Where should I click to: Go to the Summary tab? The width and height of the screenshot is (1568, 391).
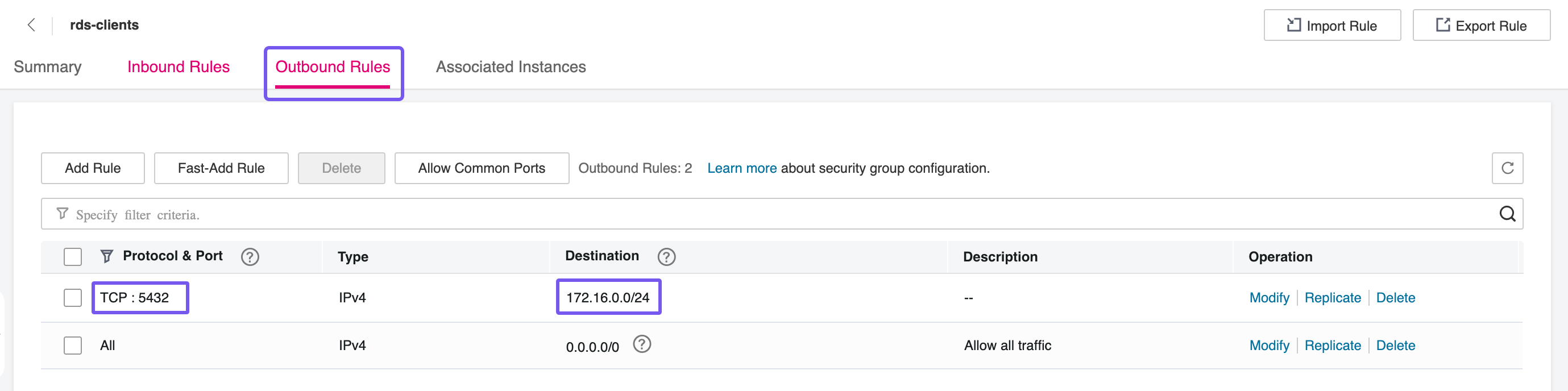click(48, 67)
